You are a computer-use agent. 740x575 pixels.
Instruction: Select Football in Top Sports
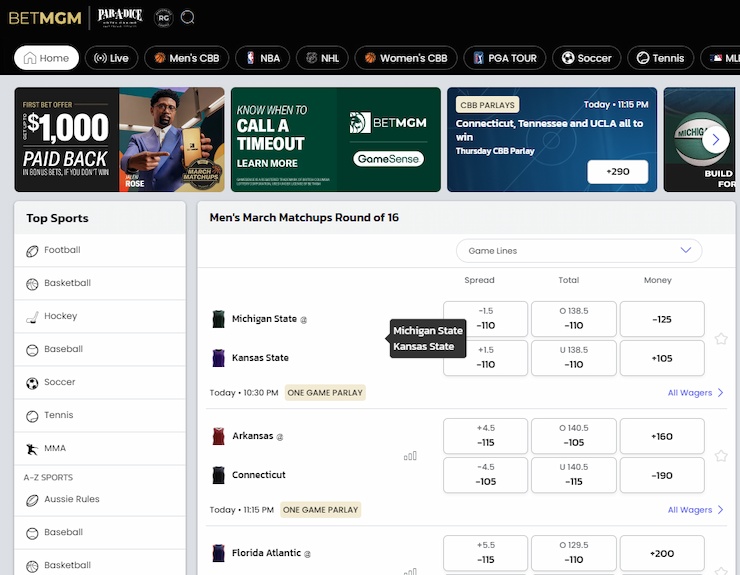coord(100,250)
